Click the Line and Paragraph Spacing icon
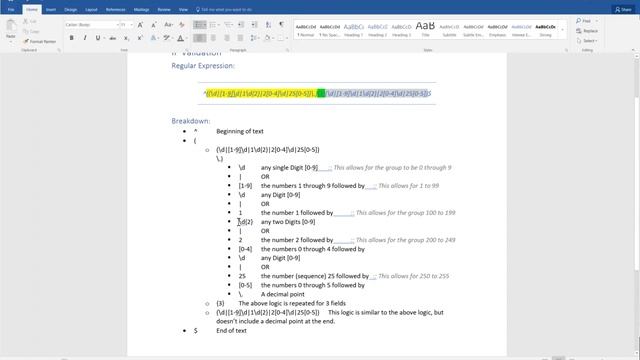The width and height of the screenshot is (640, 360). coord(254,38)
